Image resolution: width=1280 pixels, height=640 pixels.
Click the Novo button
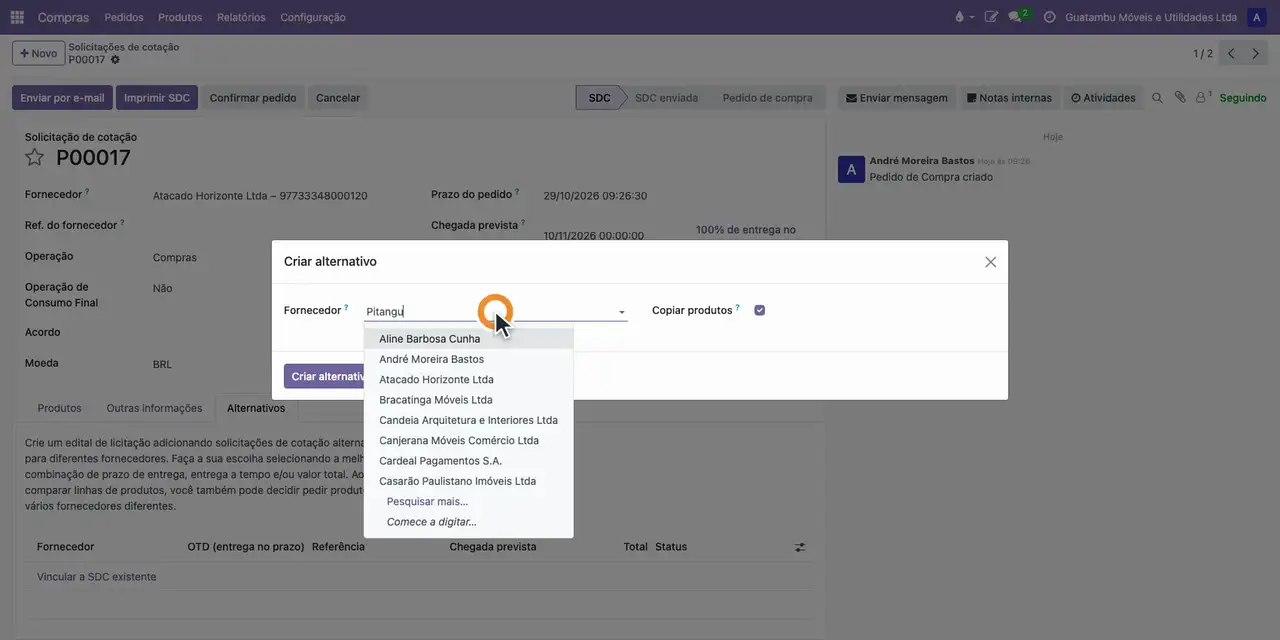click(x=38, y=53)
